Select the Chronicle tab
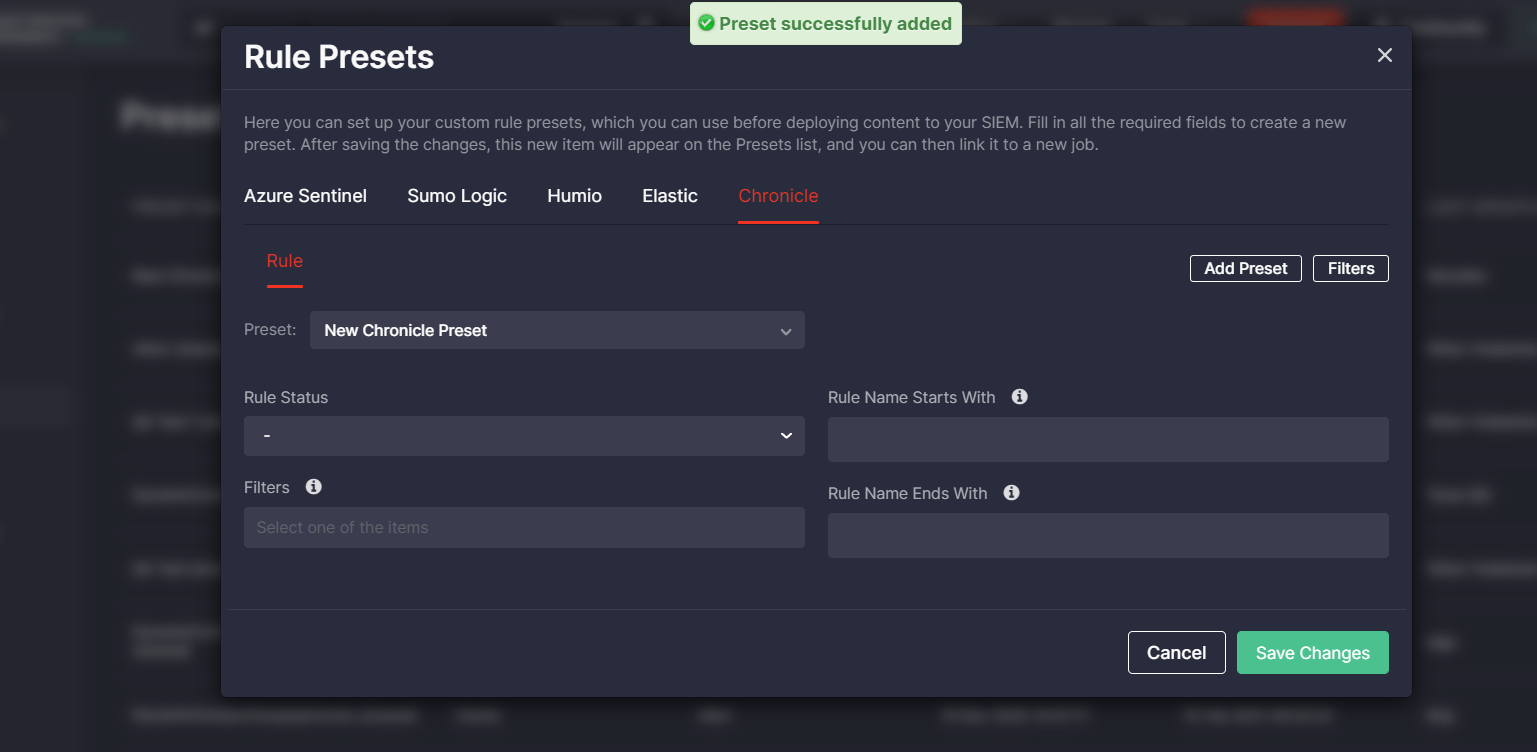The image size is (1537, 752). [778, 196]
